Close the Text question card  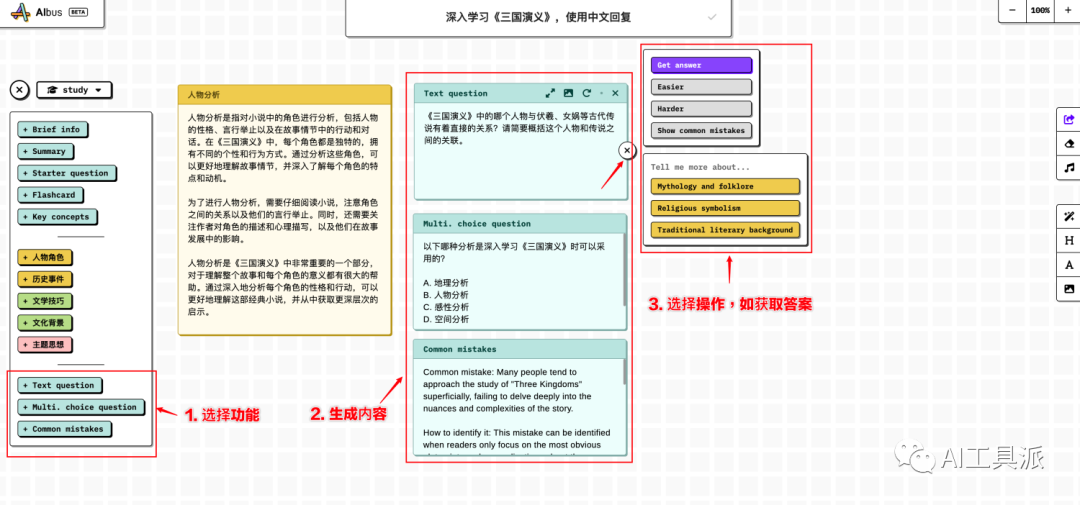(616, 93)
